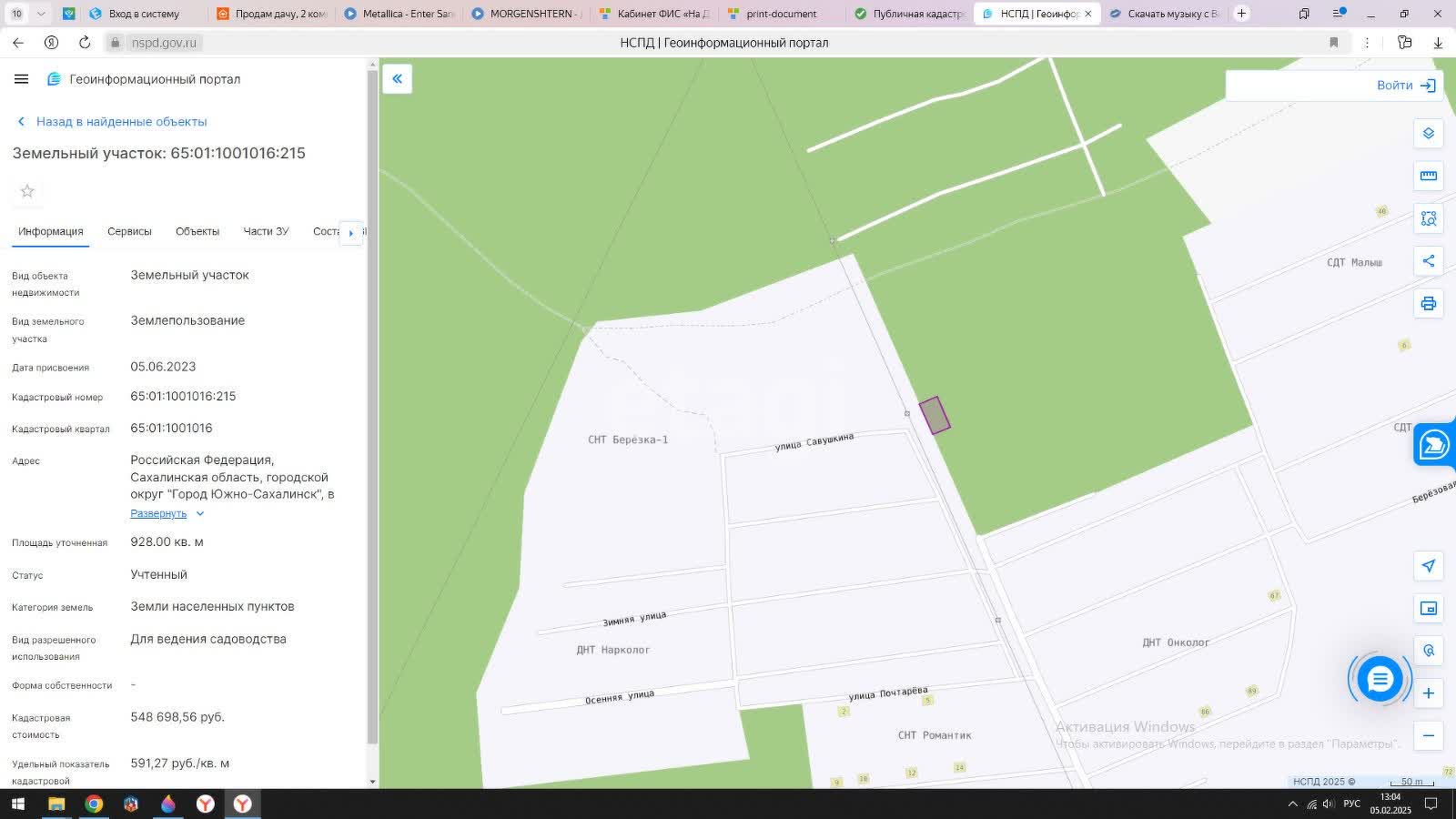Zoom out the map with minus button
This screenshot has height=819, width=1456.
click(x=1428, y=735)
